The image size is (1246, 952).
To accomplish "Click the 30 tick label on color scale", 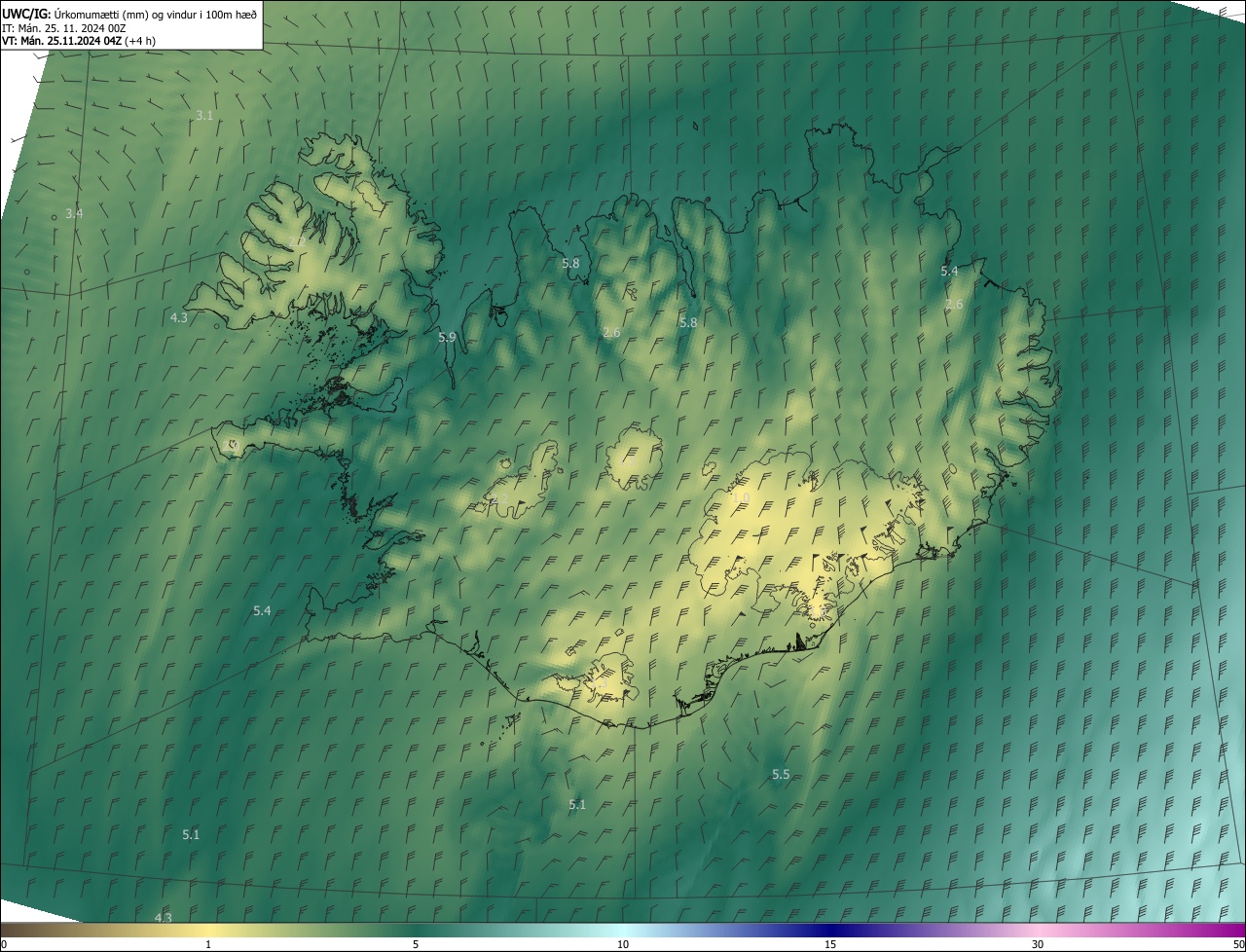I will click(1038, 944).
